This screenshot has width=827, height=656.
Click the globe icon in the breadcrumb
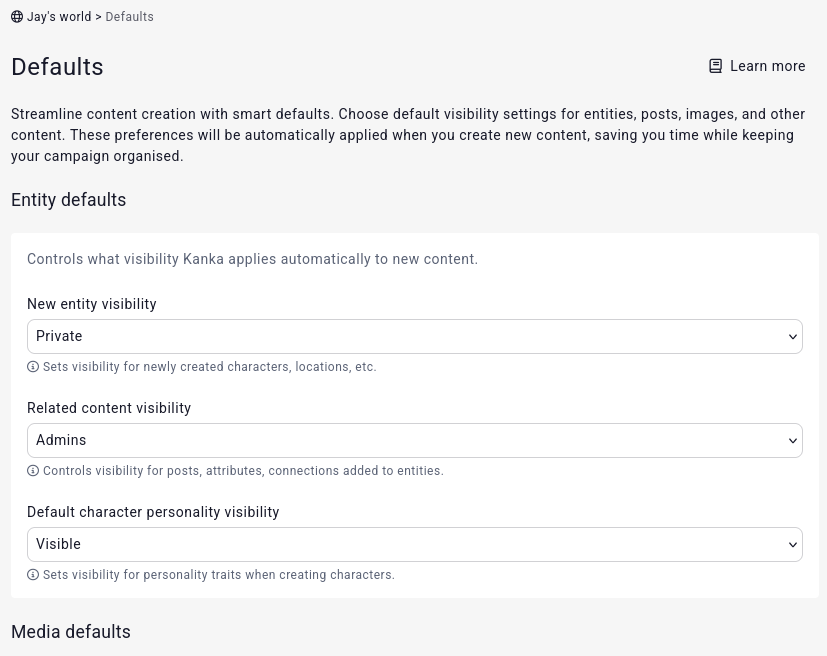pos(17,17)
